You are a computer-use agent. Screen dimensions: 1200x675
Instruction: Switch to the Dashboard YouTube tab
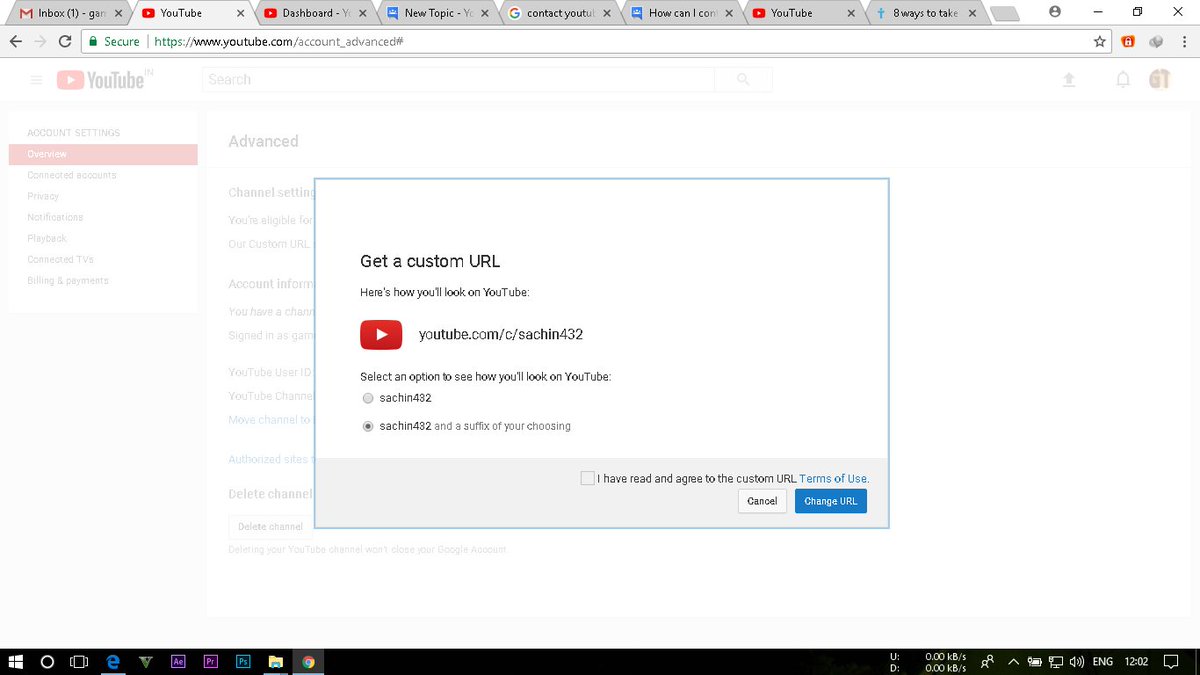[317, 13]
